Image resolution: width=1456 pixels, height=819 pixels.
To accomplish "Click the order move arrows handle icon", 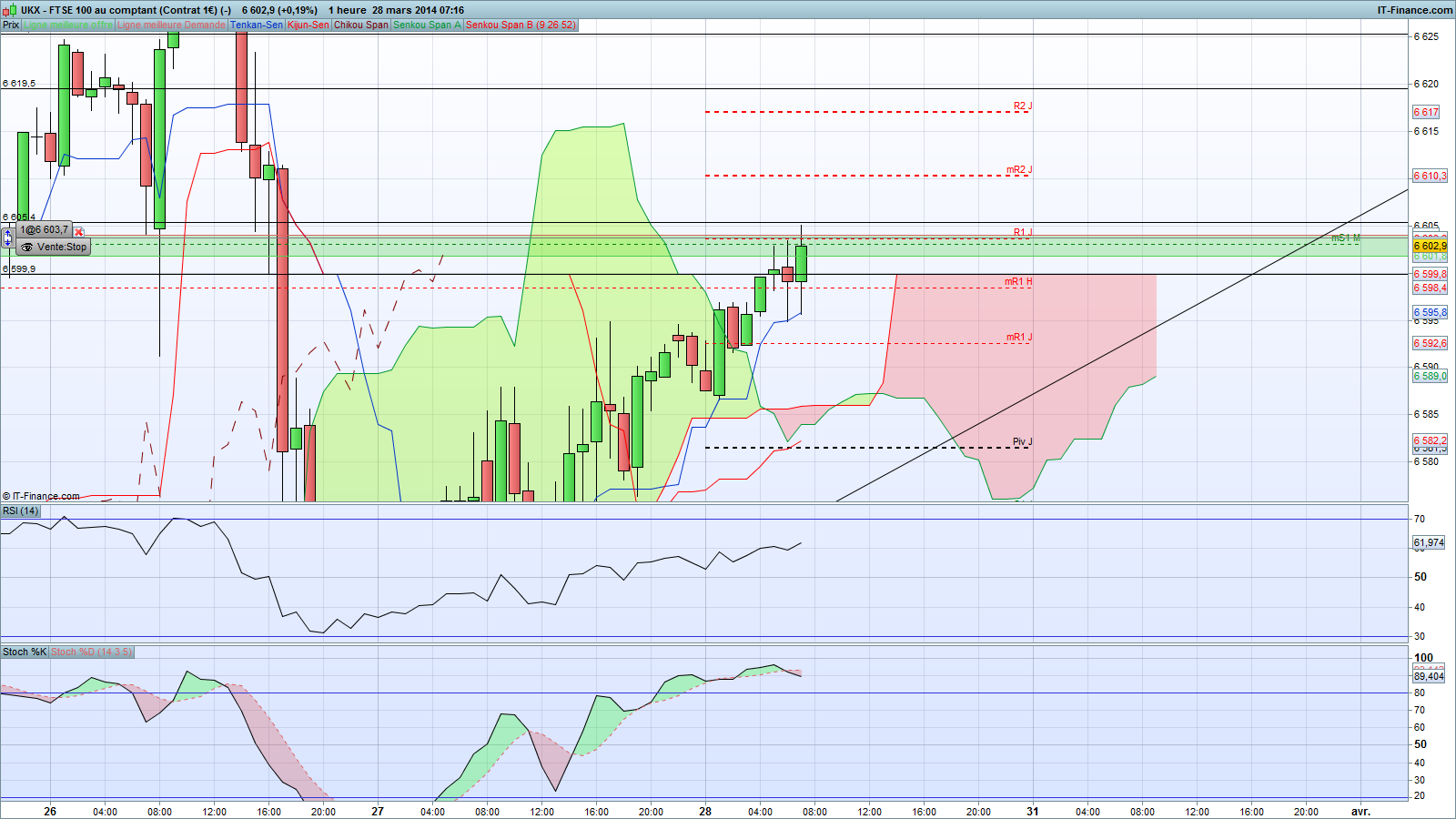I will (8, 237).
